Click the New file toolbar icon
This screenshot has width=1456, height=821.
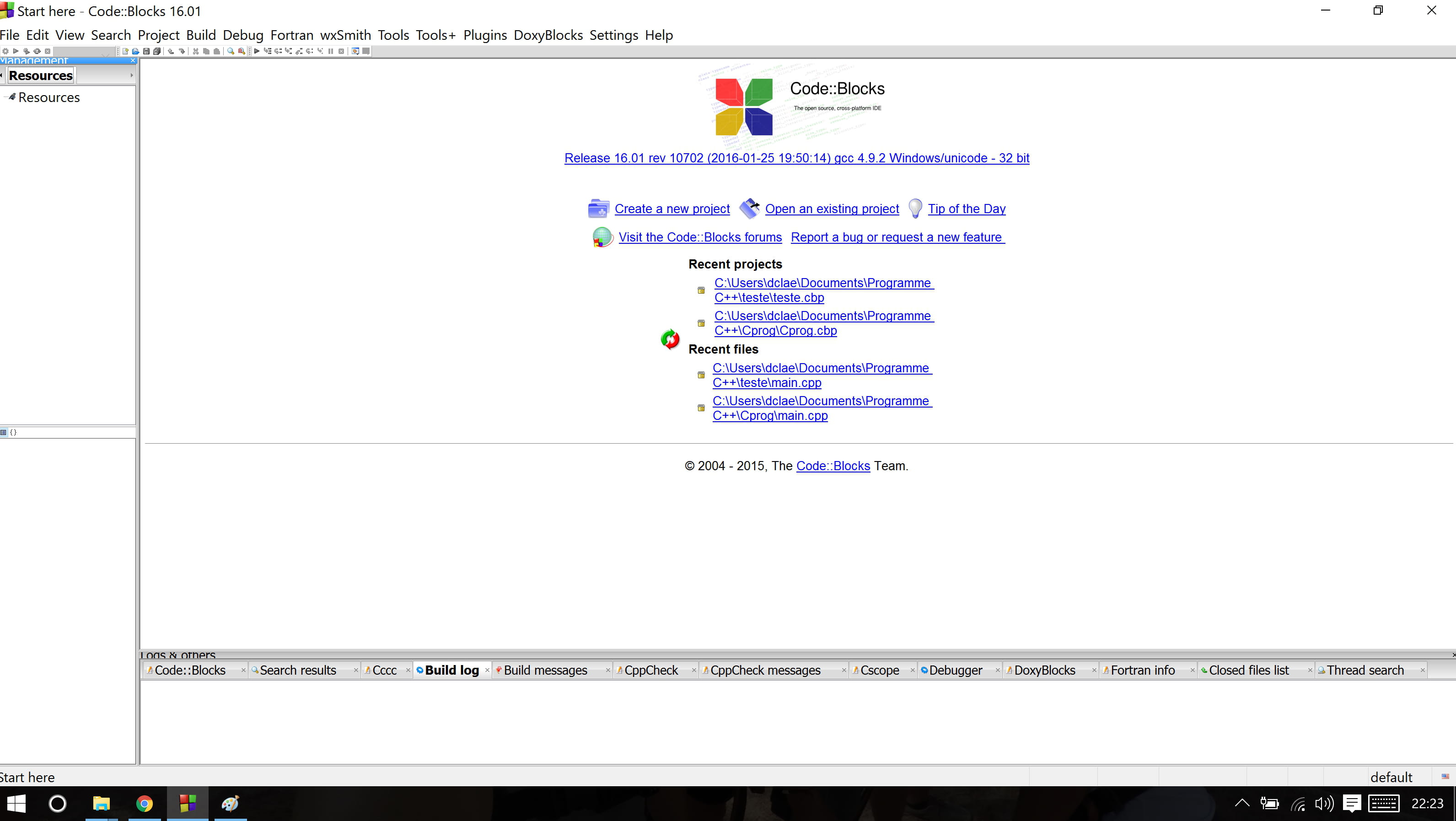125,51
